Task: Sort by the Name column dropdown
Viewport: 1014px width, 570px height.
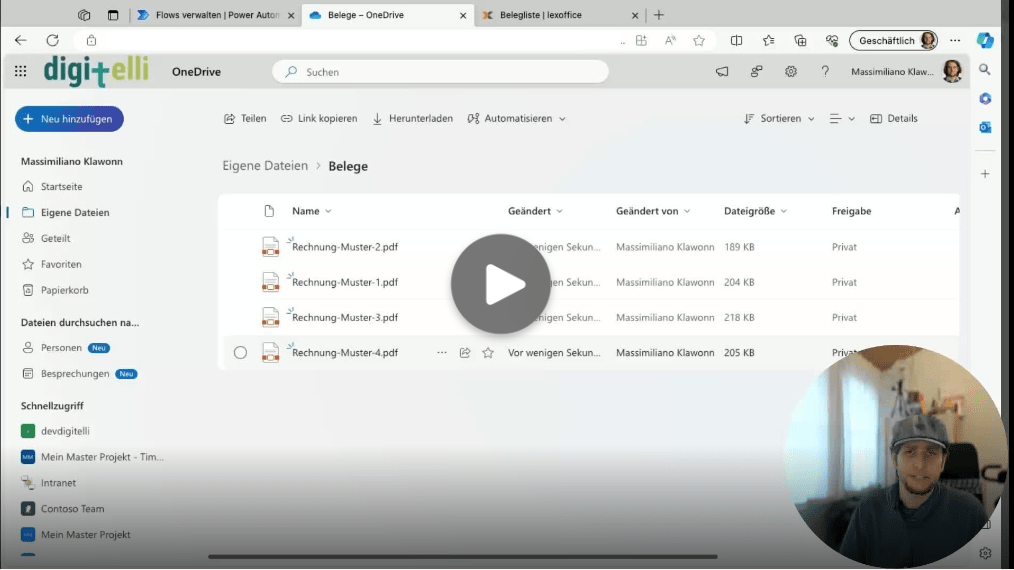Action: click(312, 211)
